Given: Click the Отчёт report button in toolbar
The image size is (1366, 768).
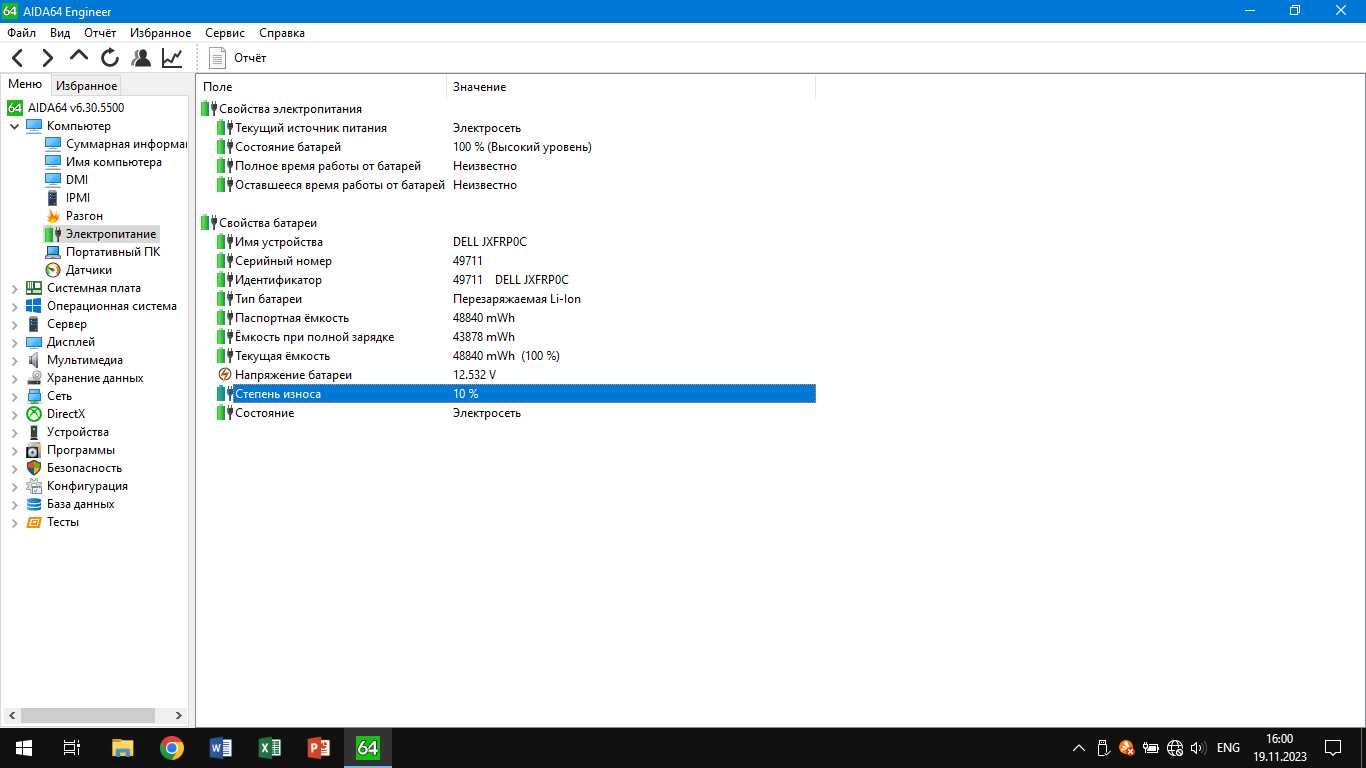Looking at the screenshot, I should tap(238, 58).
